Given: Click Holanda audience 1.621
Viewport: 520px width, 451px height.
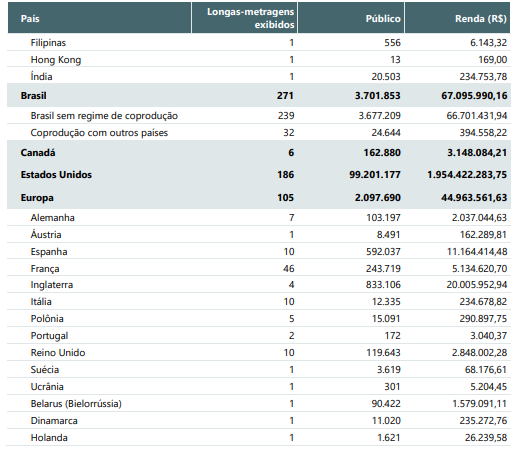Looking at the screenshot, I should click(x=388, y=438).
